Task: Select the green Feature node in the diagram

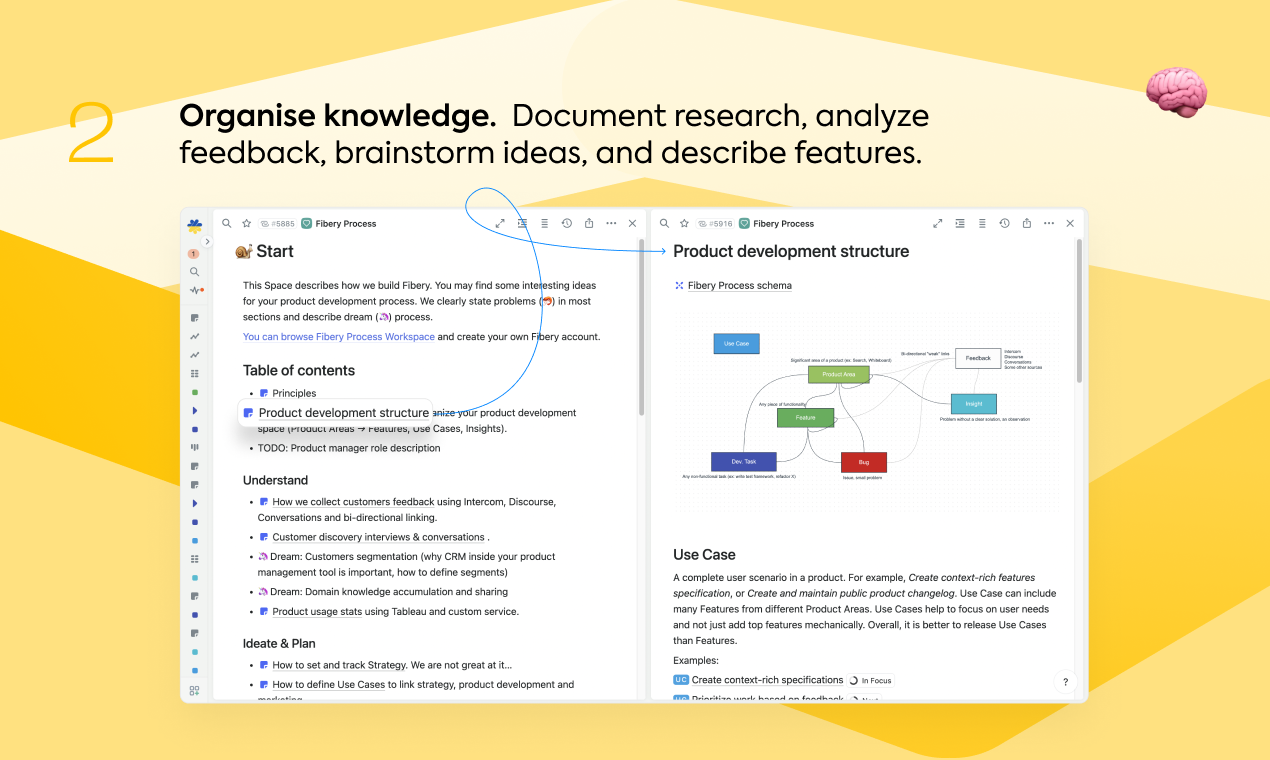Action: point(805,418)
